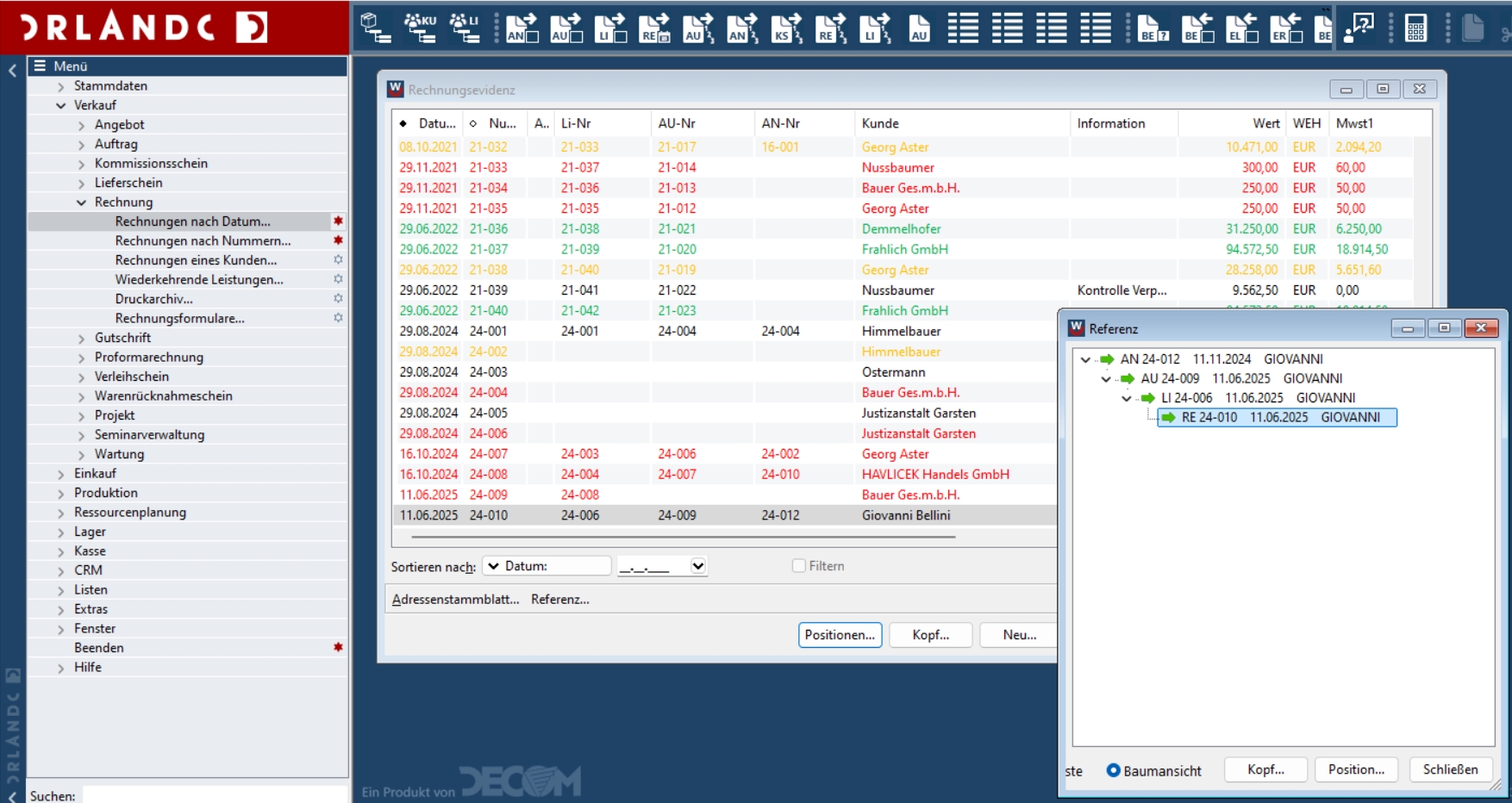Collapse the sidebar with the top-left arrow
1512x803 pixels.
(12, 71)
